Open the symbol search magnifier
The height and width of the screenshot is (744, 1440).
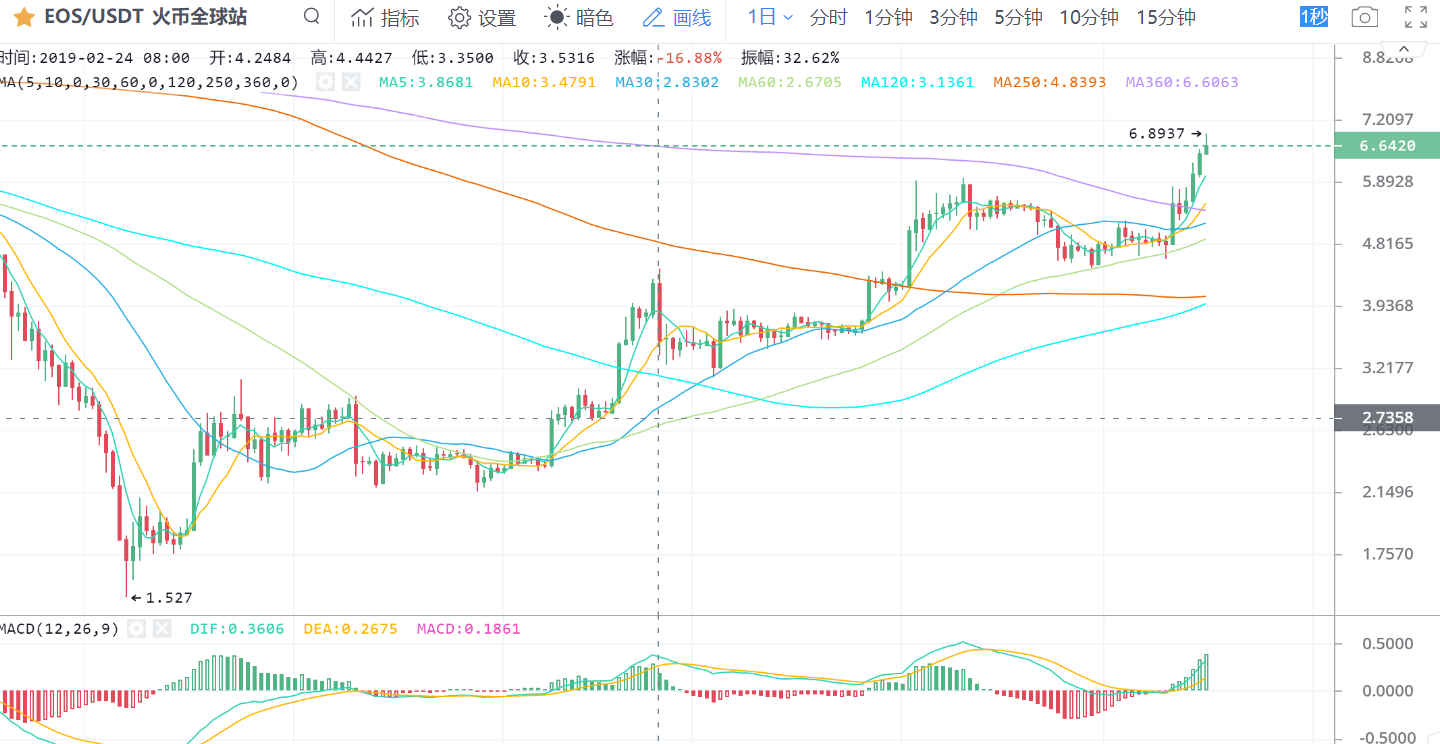coord(312,17)
